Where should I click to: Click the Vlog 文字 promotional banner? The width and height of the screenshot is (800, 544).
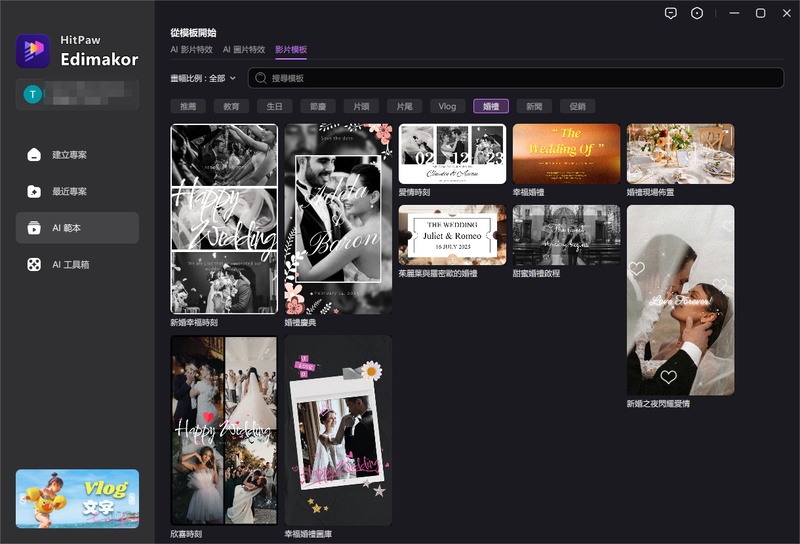coord(78,499)
